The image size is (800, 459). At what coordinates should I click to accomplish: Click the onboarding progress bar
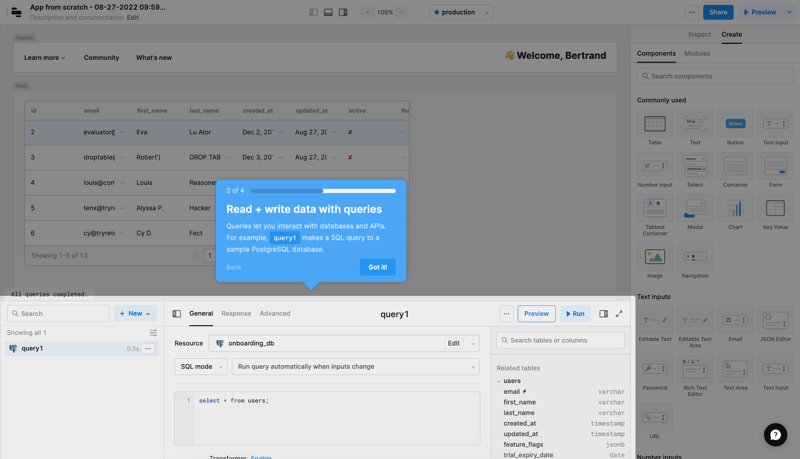[x=323, y=191]
